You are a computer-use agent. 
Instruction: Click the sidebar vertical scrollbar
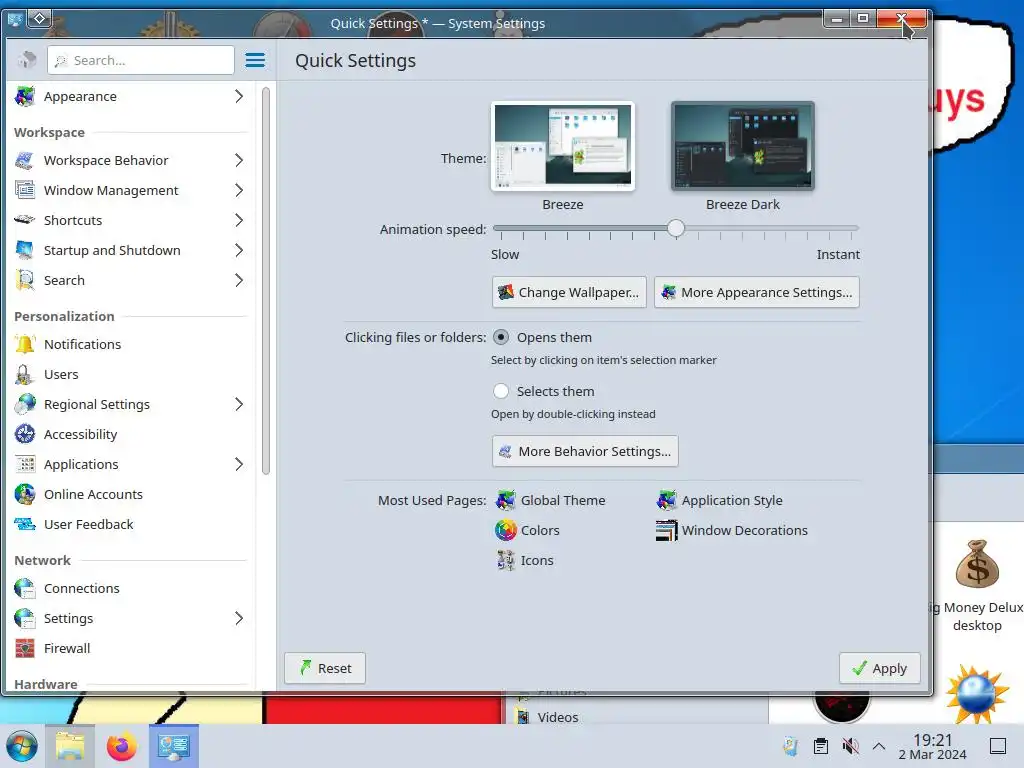click(266, 281)
